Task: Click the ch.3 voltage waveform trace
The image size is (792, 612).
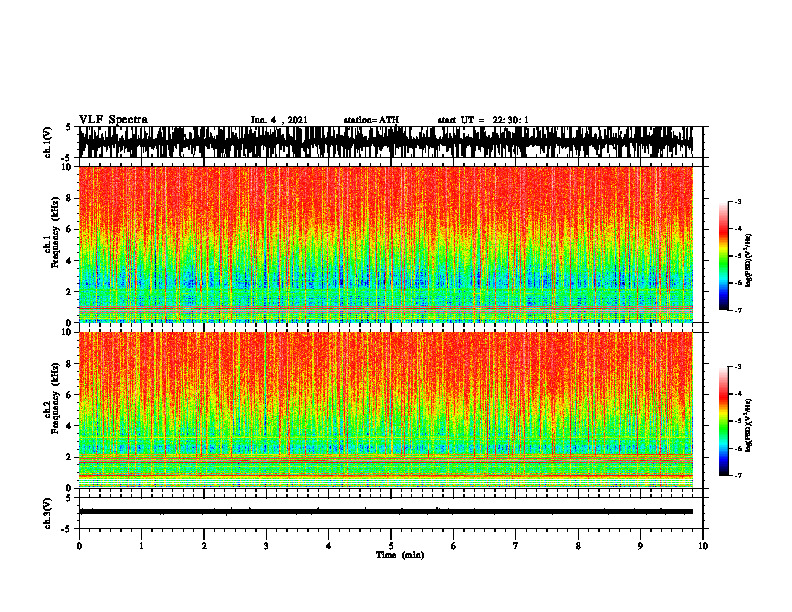Action: point(386,512)
